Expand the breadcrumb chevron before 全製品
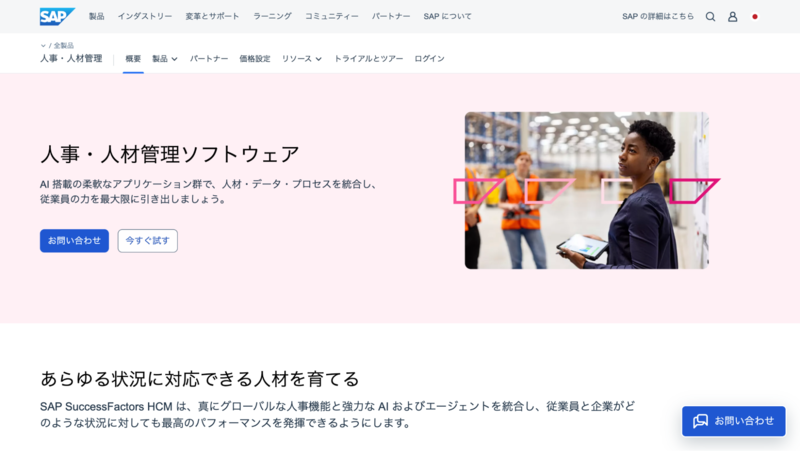This screenshot has height=451, width=800. point(43,46)
